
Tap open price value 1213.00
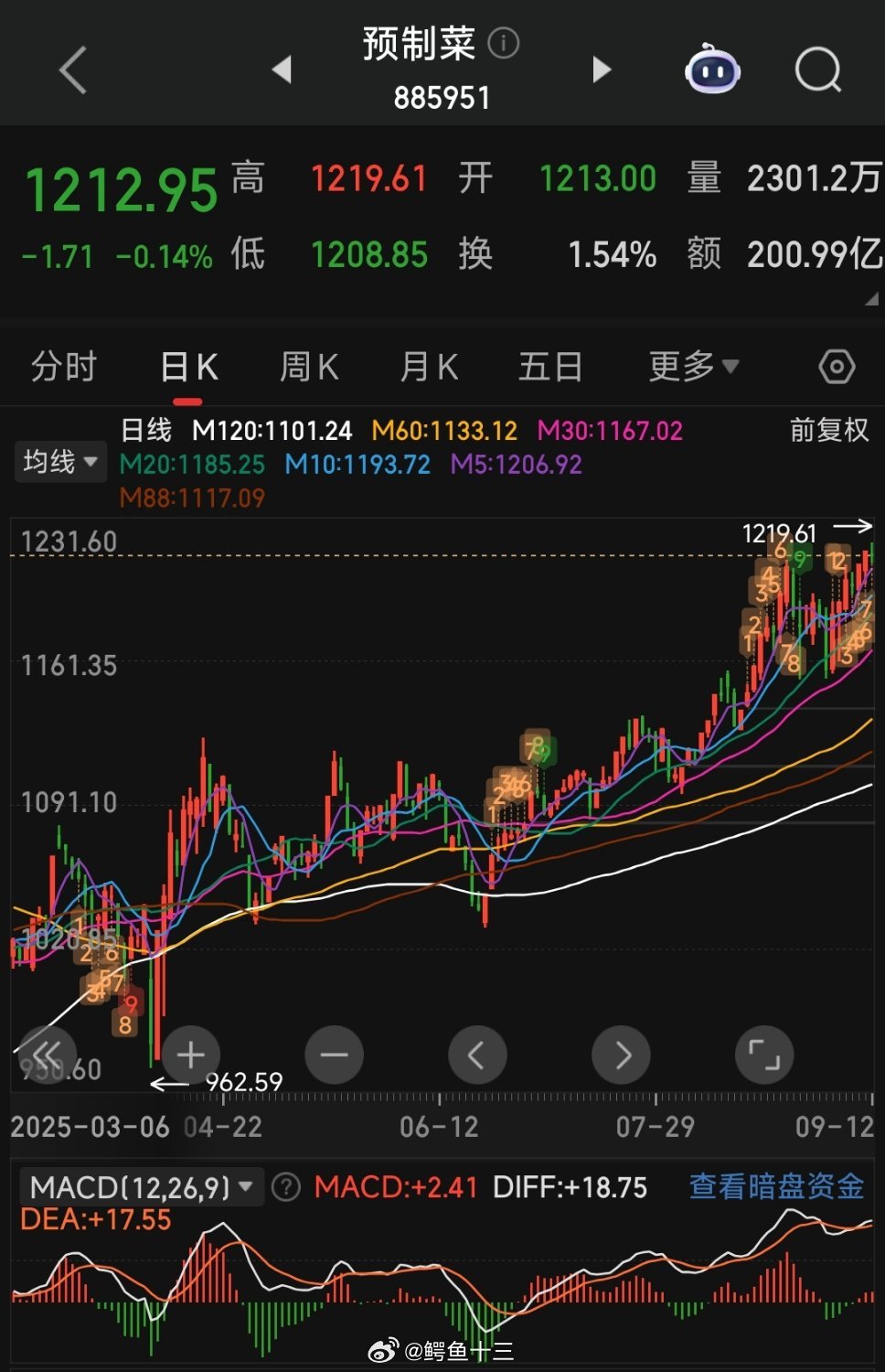pos(598,178)
